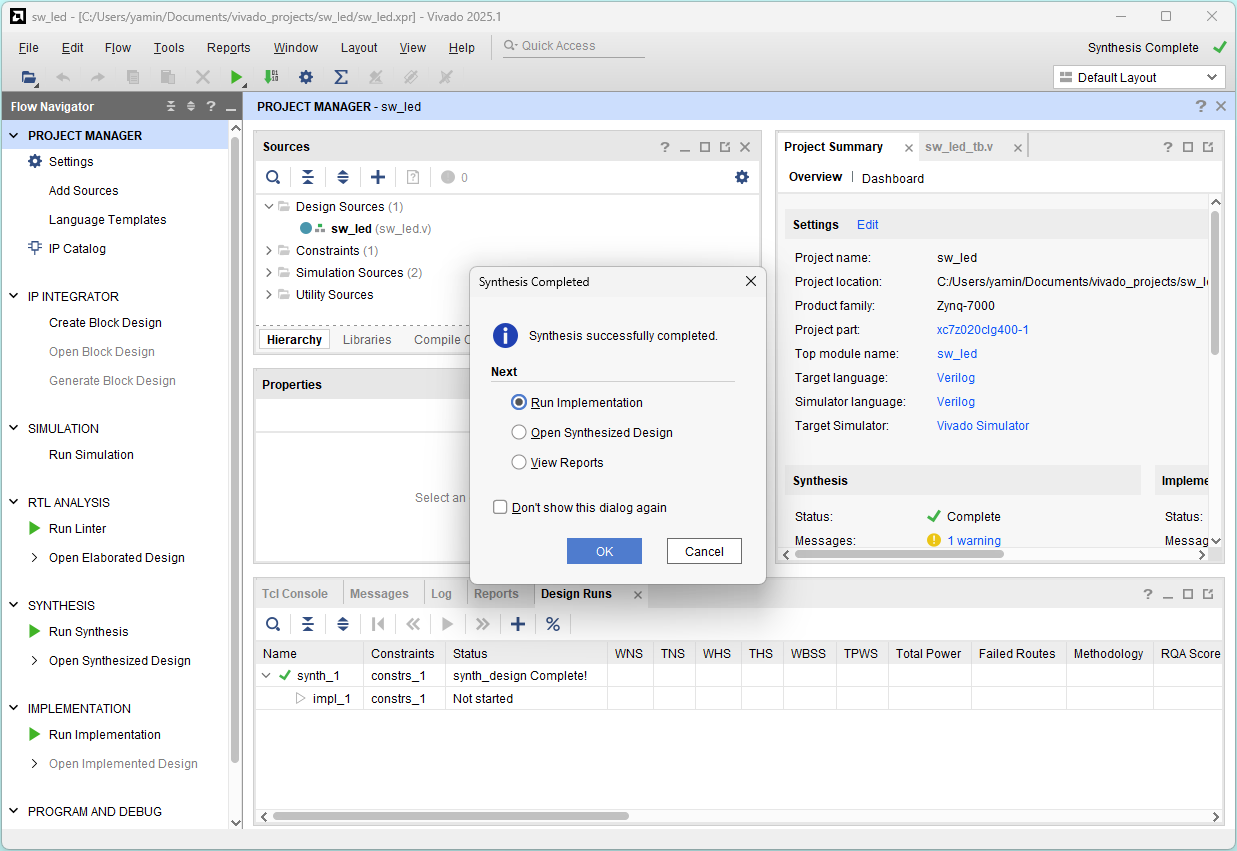Image resolution: width=1237 pixels, height=851 pixels.
Task: Expand Simulation Sources tree node
Action: tap(269, 273)
